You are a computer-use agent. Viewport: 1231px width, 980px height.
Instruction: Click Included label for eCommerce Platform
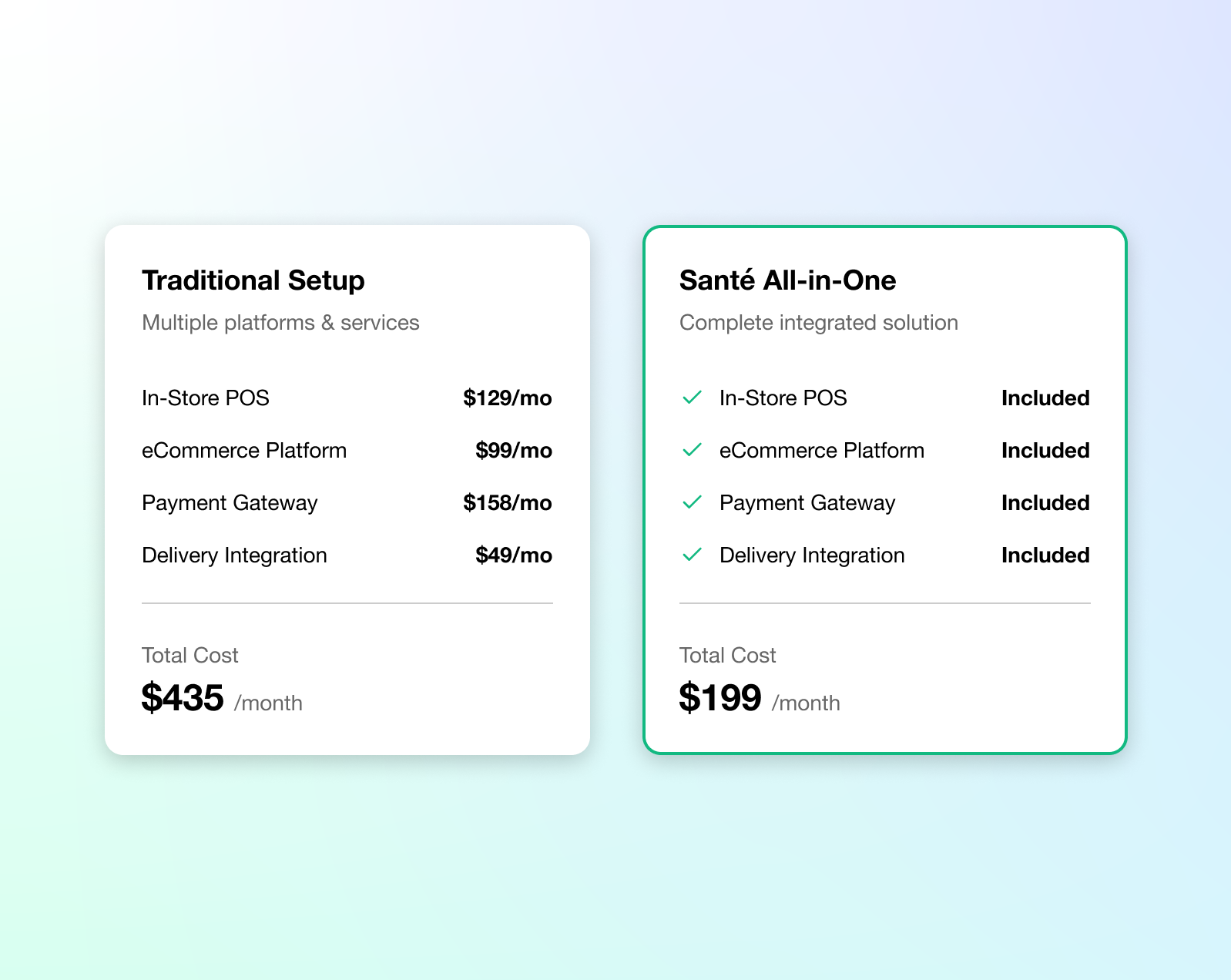pos(1045,451)
